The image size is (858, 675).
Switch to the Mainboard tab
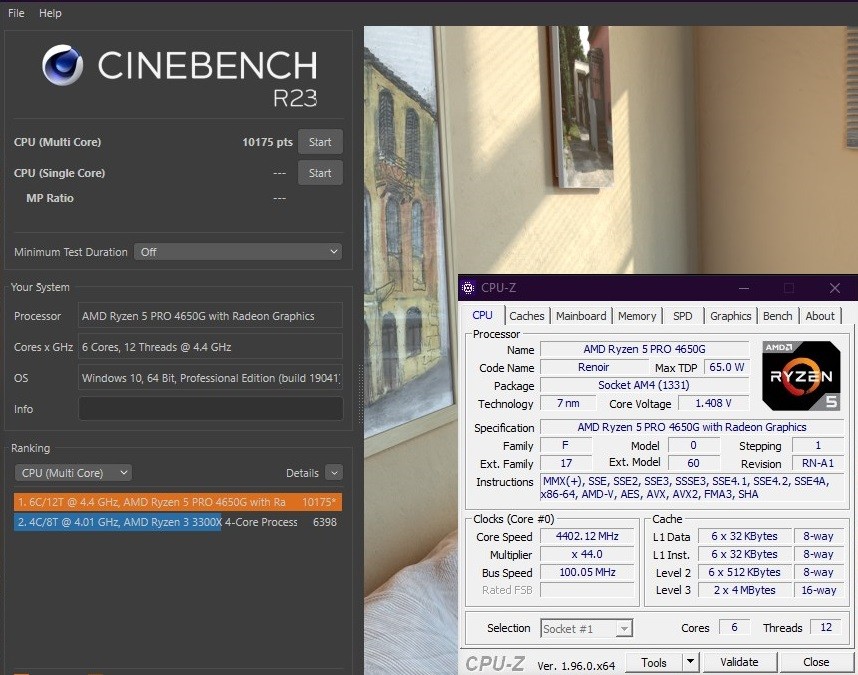581,316
